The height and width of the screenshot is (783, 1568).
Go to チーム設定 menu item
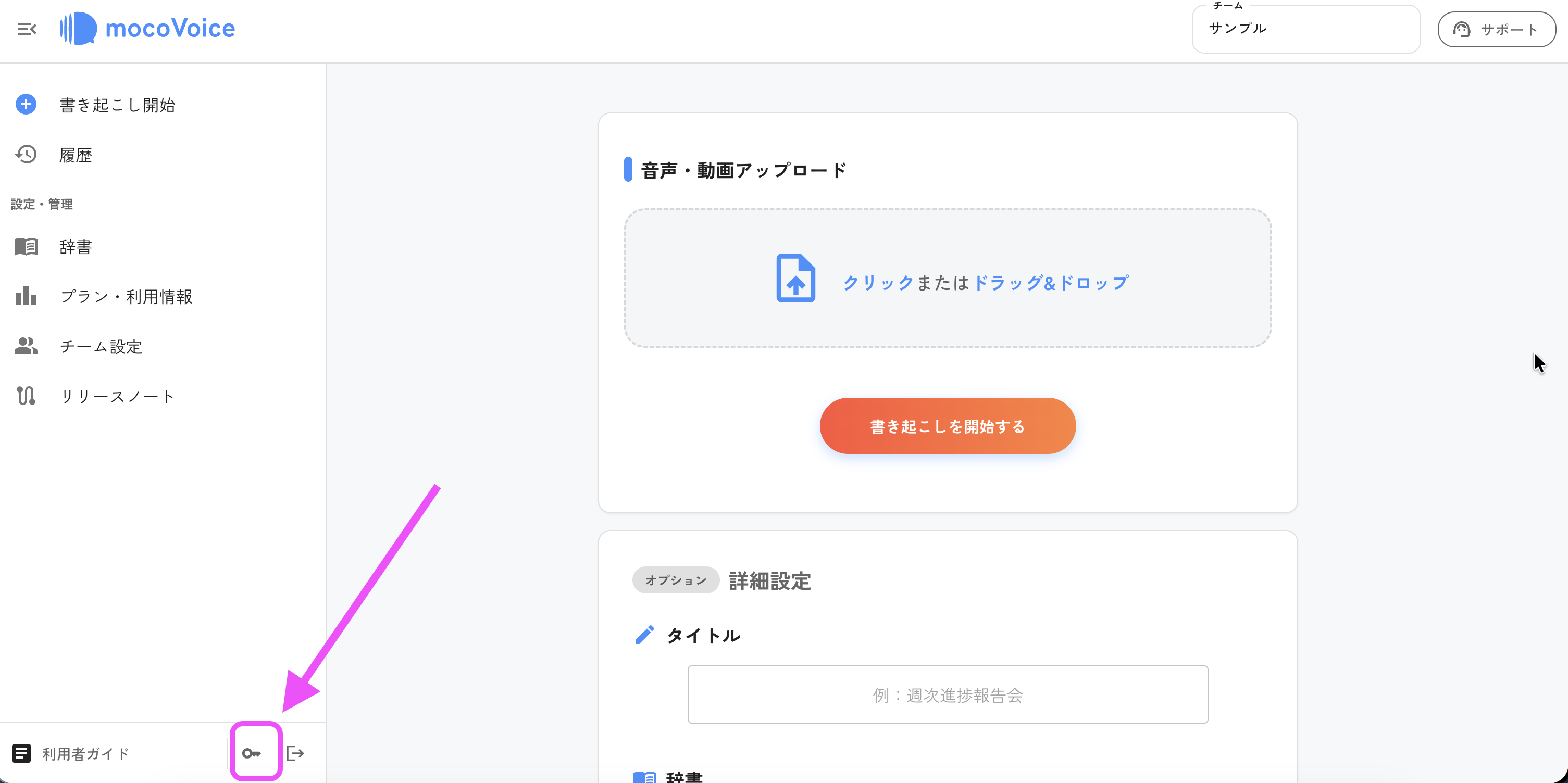tap(101, 347)
